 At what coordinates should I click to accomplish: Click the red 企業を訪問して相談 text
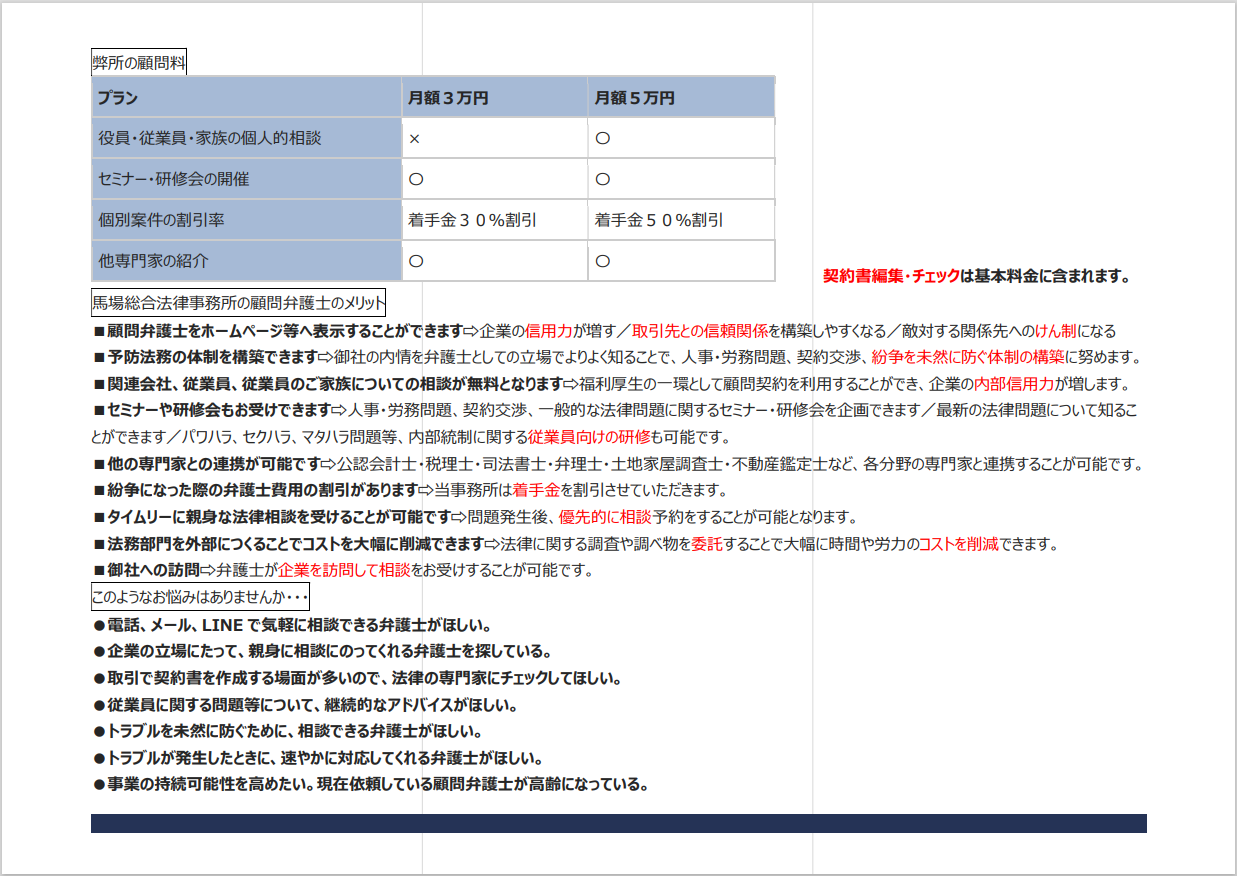[344, 571]
